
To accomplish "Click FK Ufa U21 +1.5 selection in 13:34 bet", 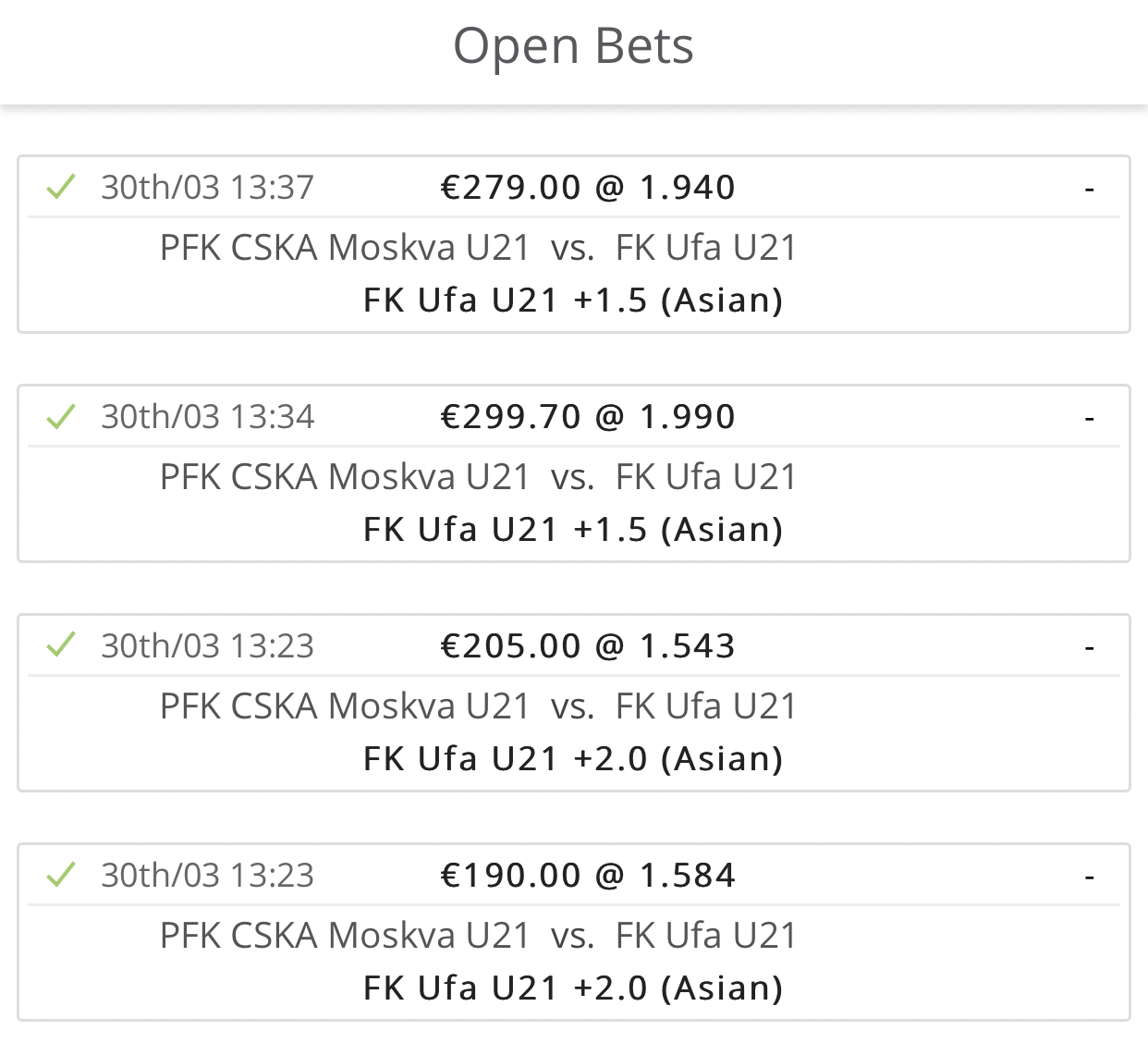I will [x=573, y=530].
